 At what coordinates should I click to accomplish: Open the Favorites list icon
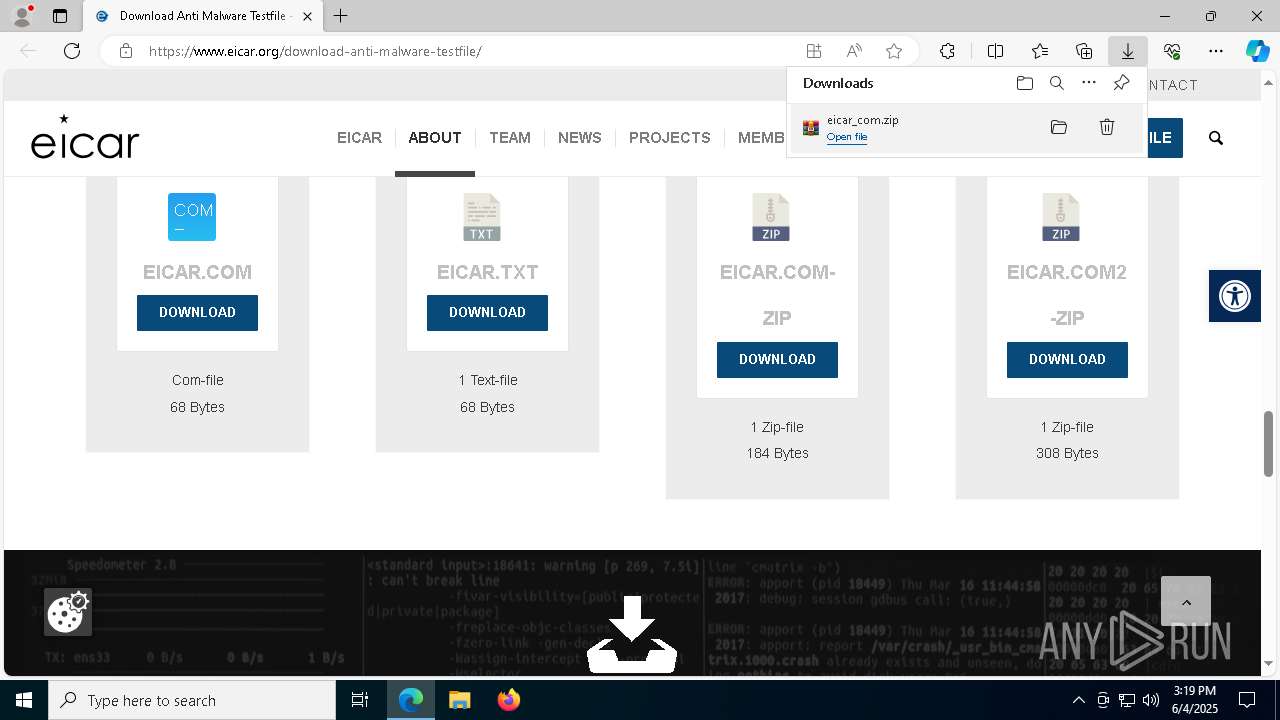(x=1040, y=51)
